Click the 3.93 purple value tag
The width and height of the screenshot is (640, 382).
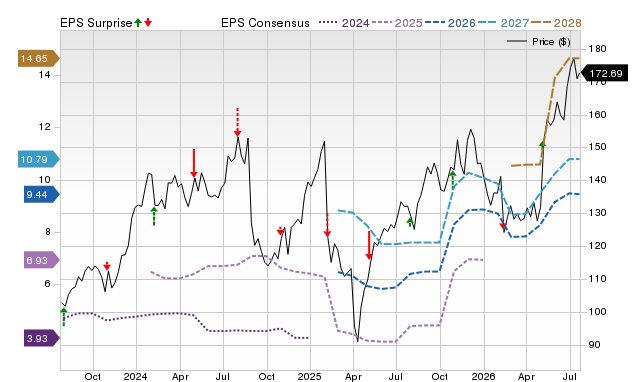pos(42,338)
